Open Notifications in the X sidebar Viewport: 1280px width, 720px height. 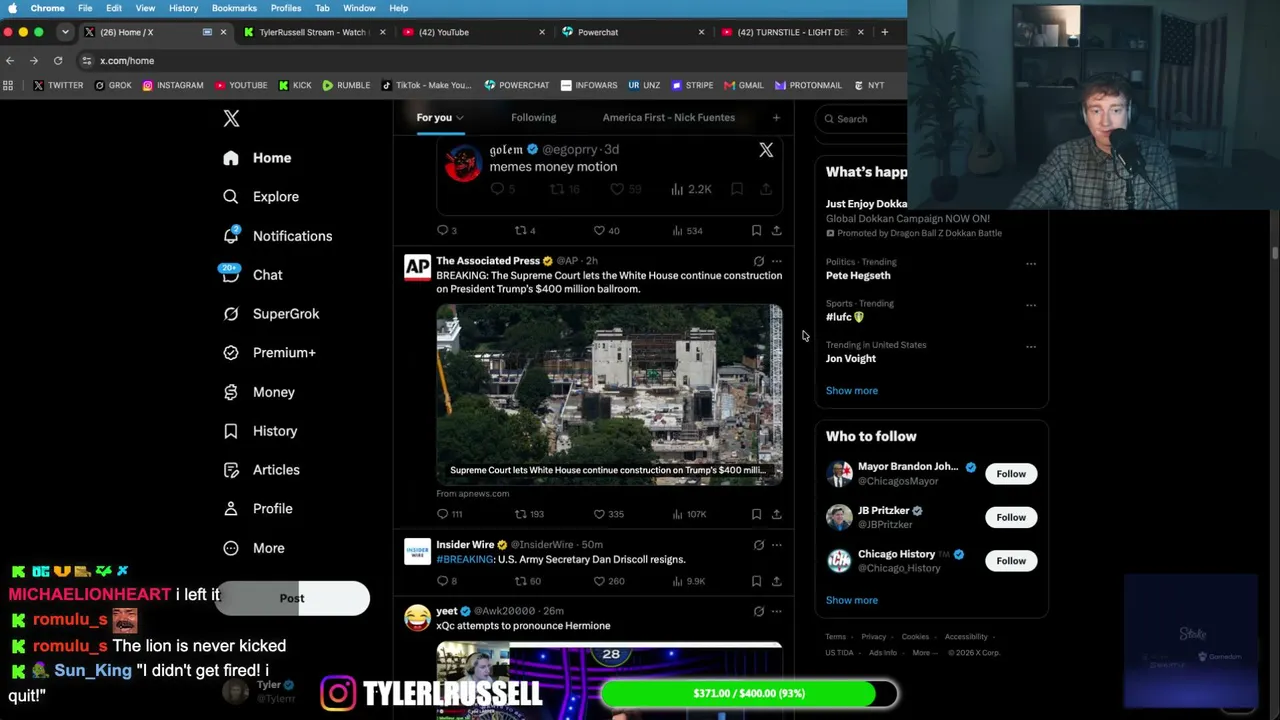(x=278, y=236)
